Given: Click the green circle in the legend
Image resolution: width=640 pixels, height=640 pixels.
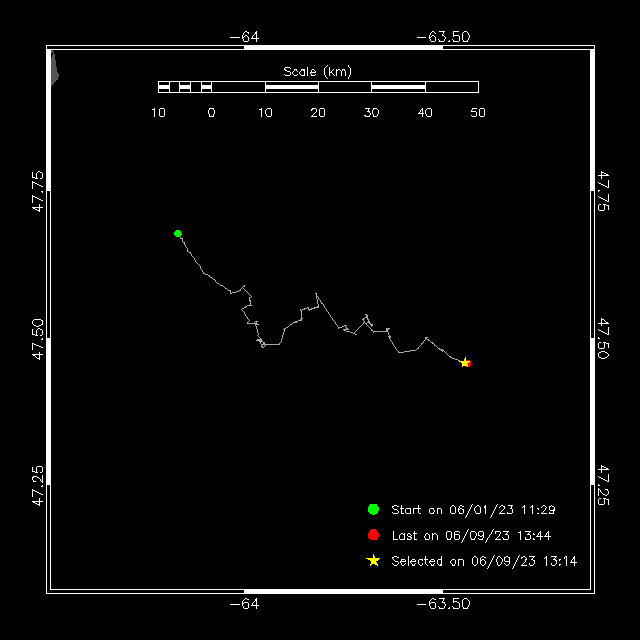Looking at the screenshot, I should [373, 509].
